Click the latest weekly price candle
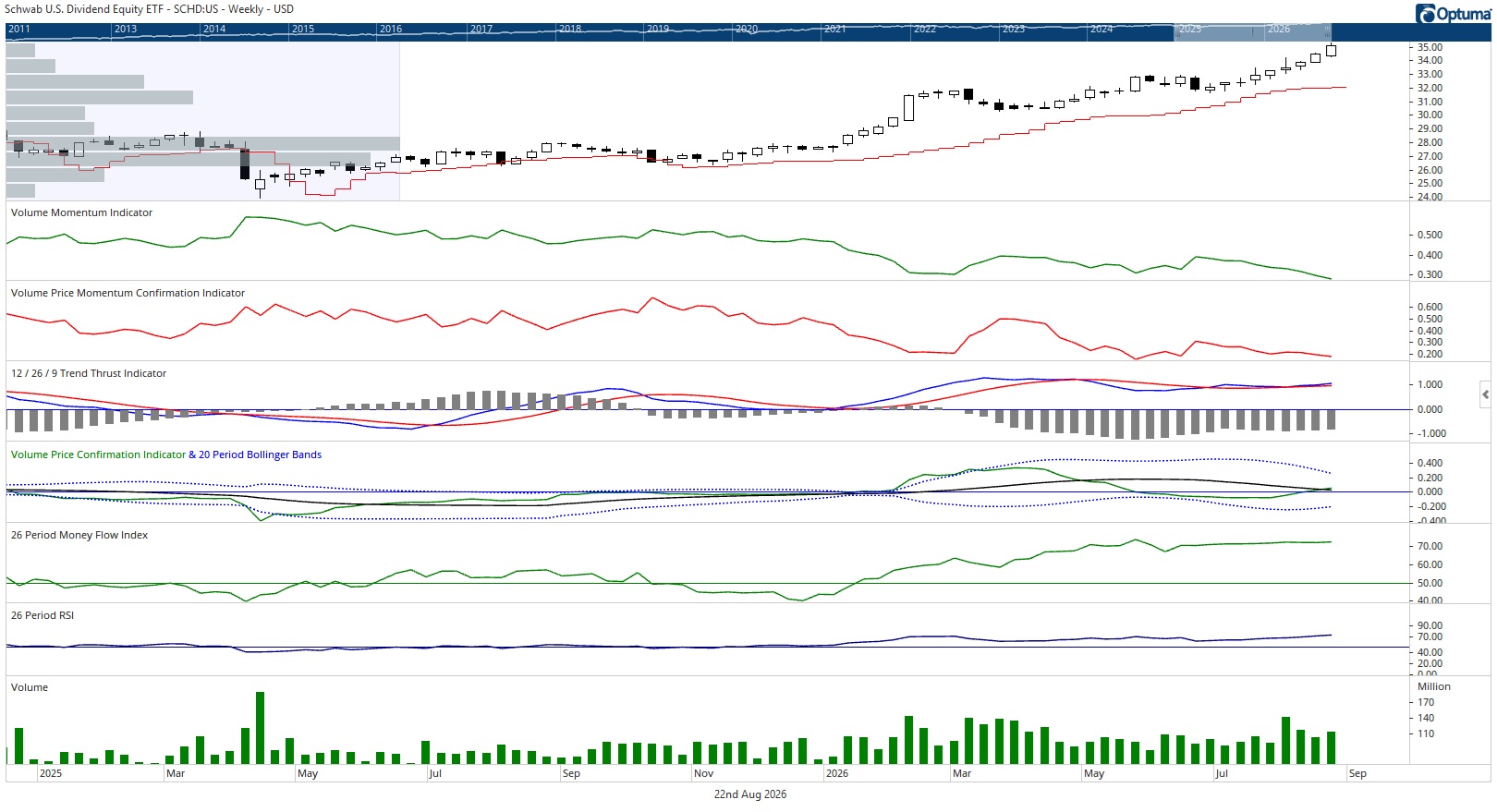The height and width of the screenshot is (812, 1497). click(x=1331, y=51)
